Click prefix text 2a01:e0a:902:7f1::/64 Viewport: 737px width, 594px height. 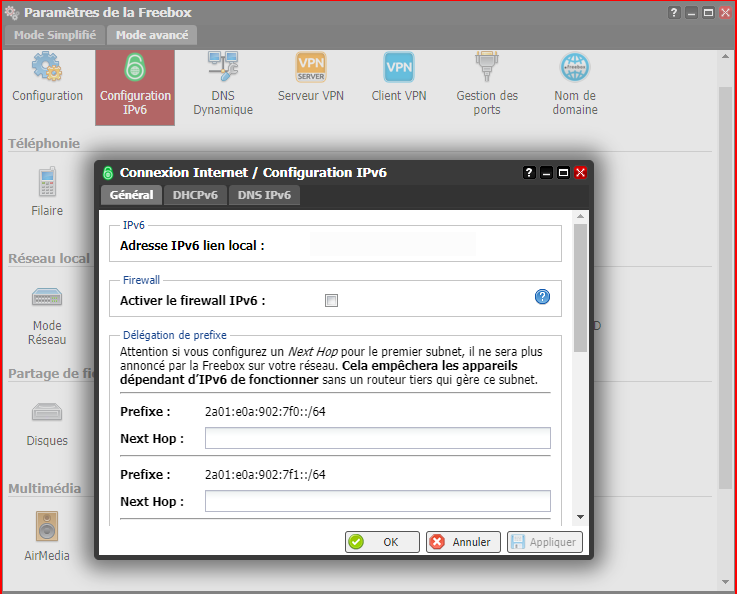[265, 475]
